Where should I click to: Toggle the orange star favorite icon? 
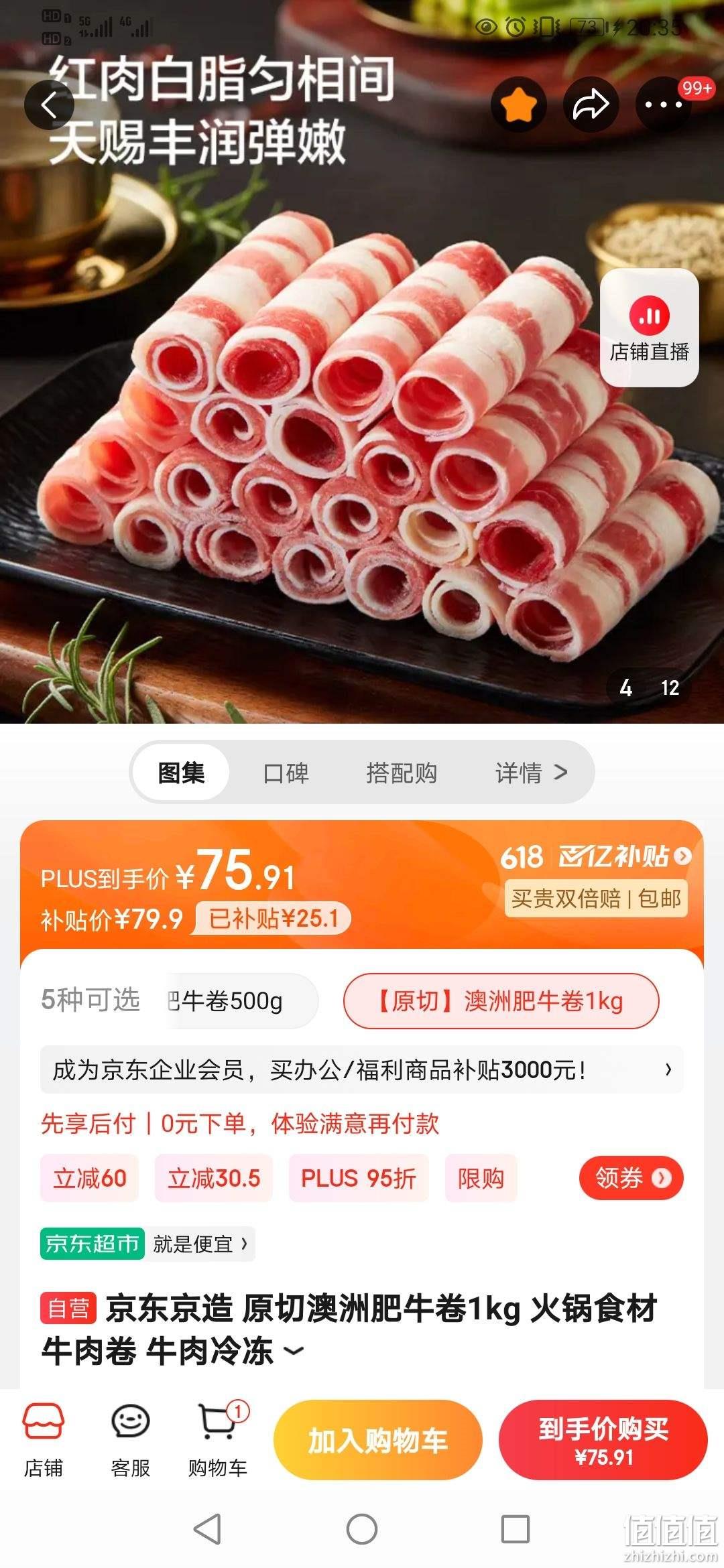click(519, 105)
